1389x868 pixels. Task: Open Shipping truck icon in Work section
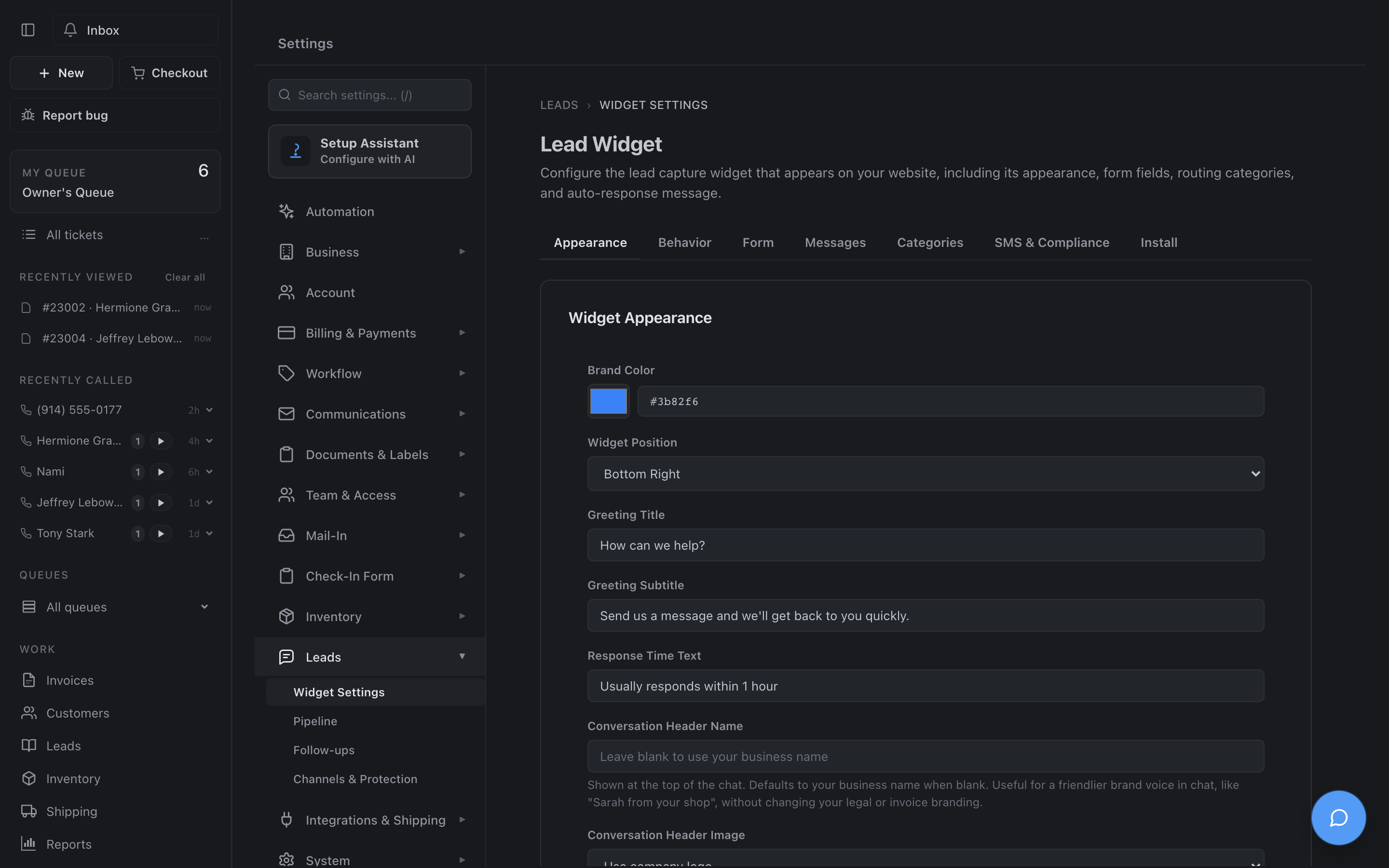click(29, 811)
